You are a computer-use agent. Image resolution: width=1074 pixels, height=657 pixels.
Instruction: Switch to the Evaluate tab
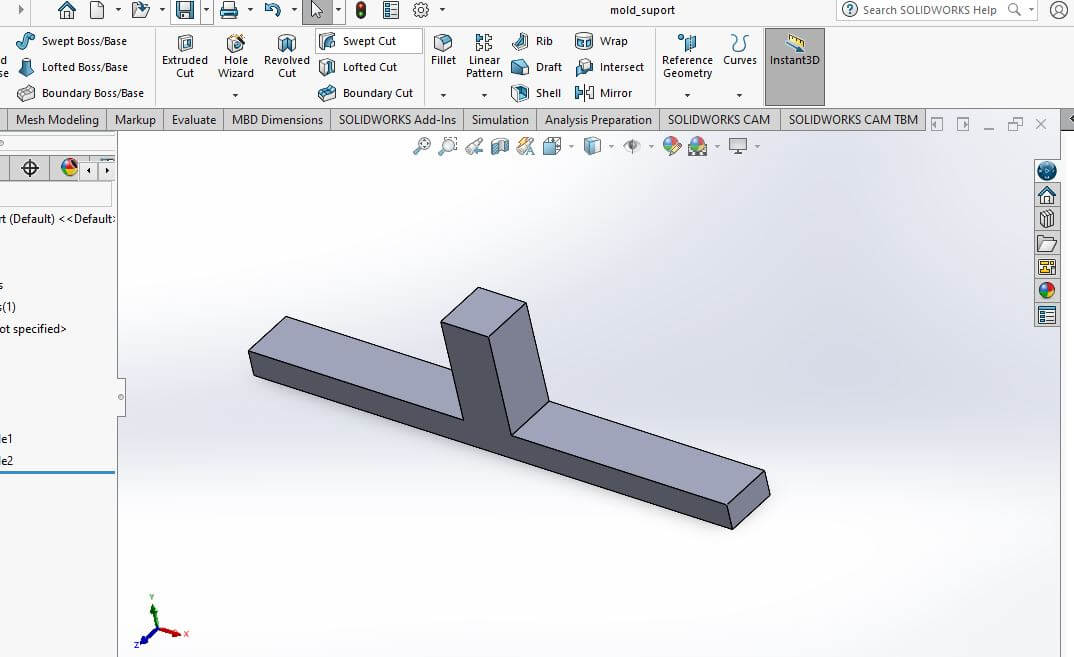(x=194, y=120)
